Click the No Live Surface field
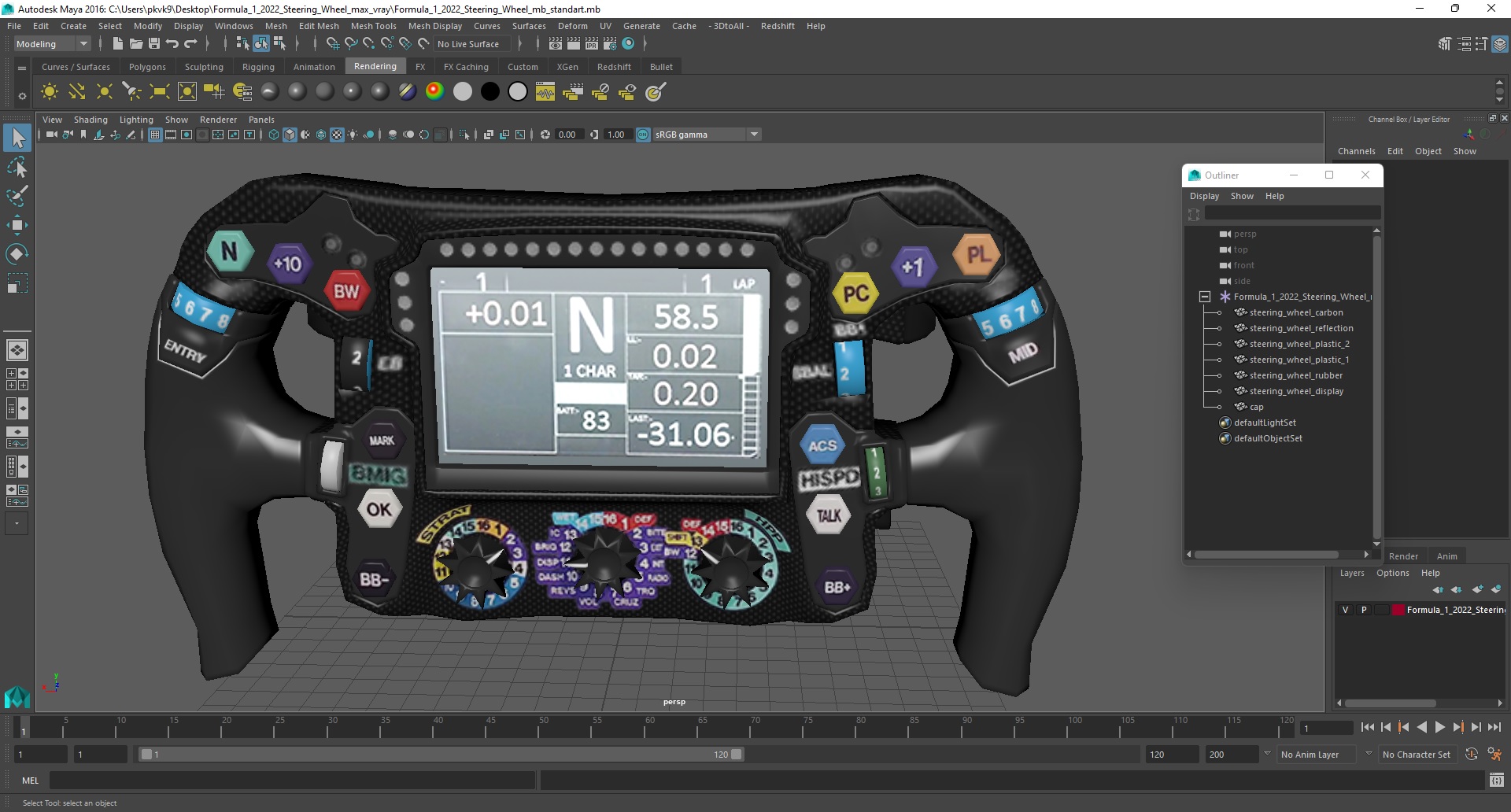Screen dimensions: 1511x812 473,44
